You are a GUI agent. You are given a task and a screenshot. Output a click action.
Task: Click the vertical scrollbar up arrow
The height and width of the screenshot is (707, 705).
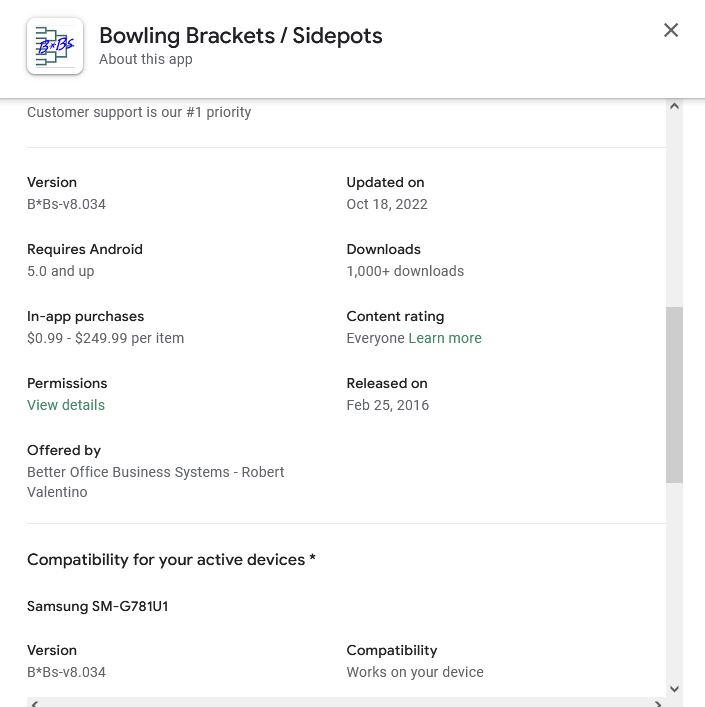coord(674,106)
